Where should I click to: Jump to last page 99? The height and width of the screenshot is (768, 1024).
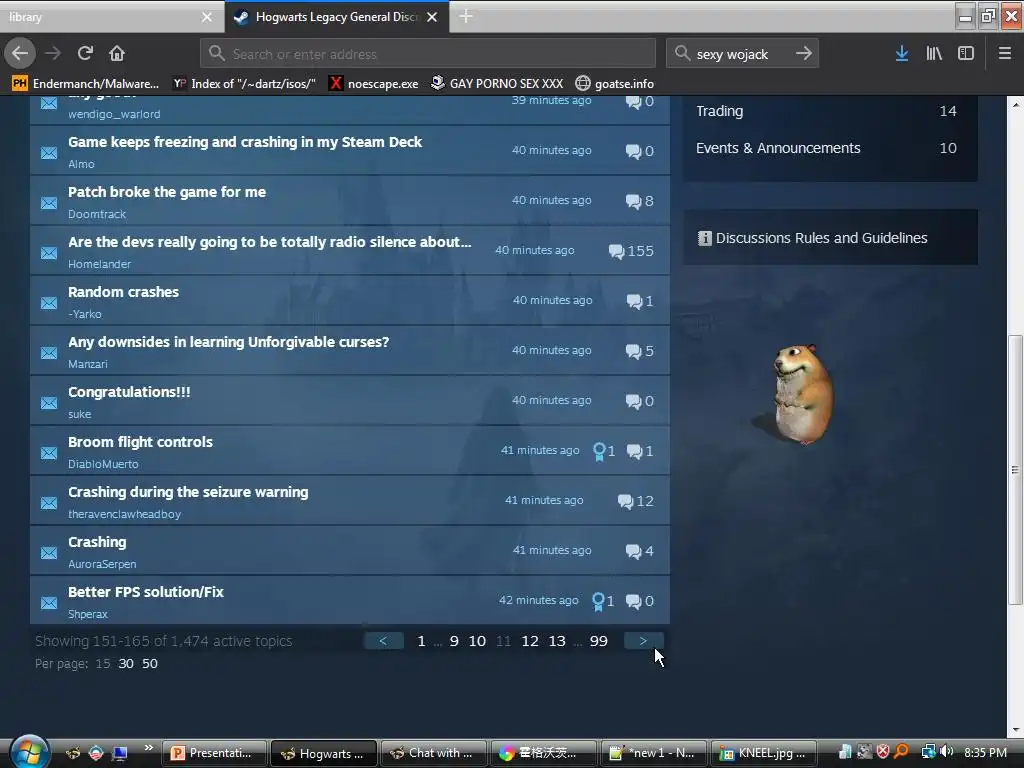pos(599,641)
